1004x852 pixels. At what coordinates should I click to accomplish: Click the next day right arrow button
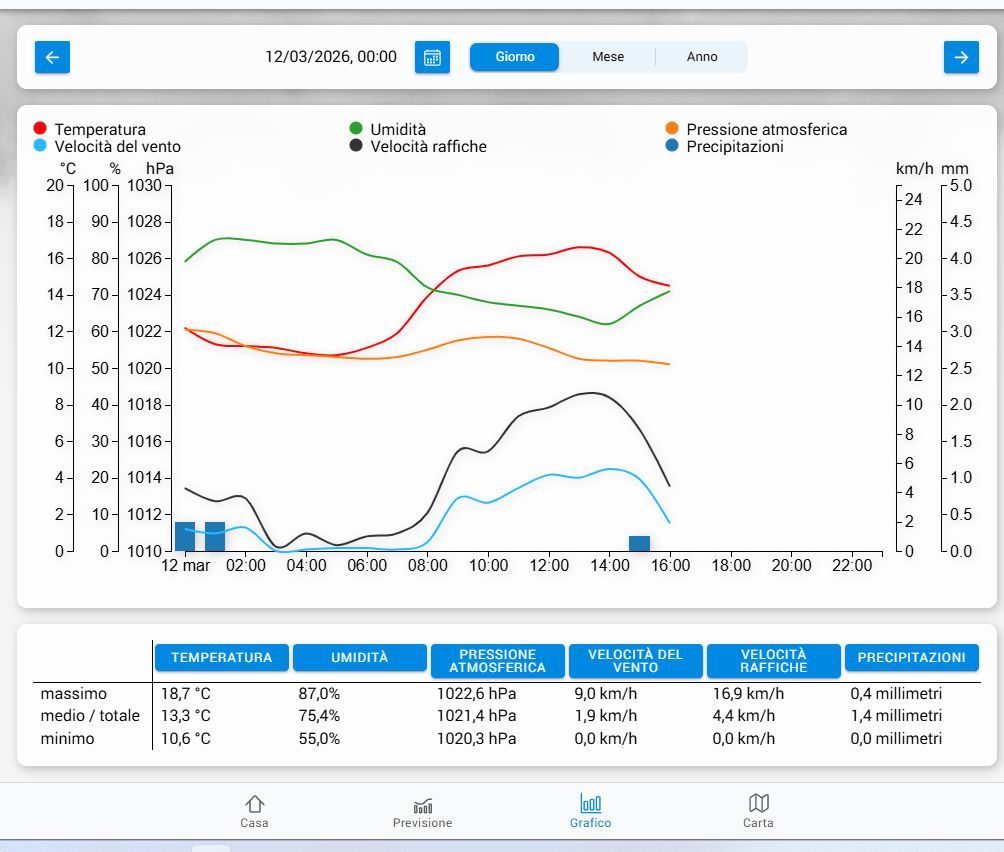pos(961,57)
